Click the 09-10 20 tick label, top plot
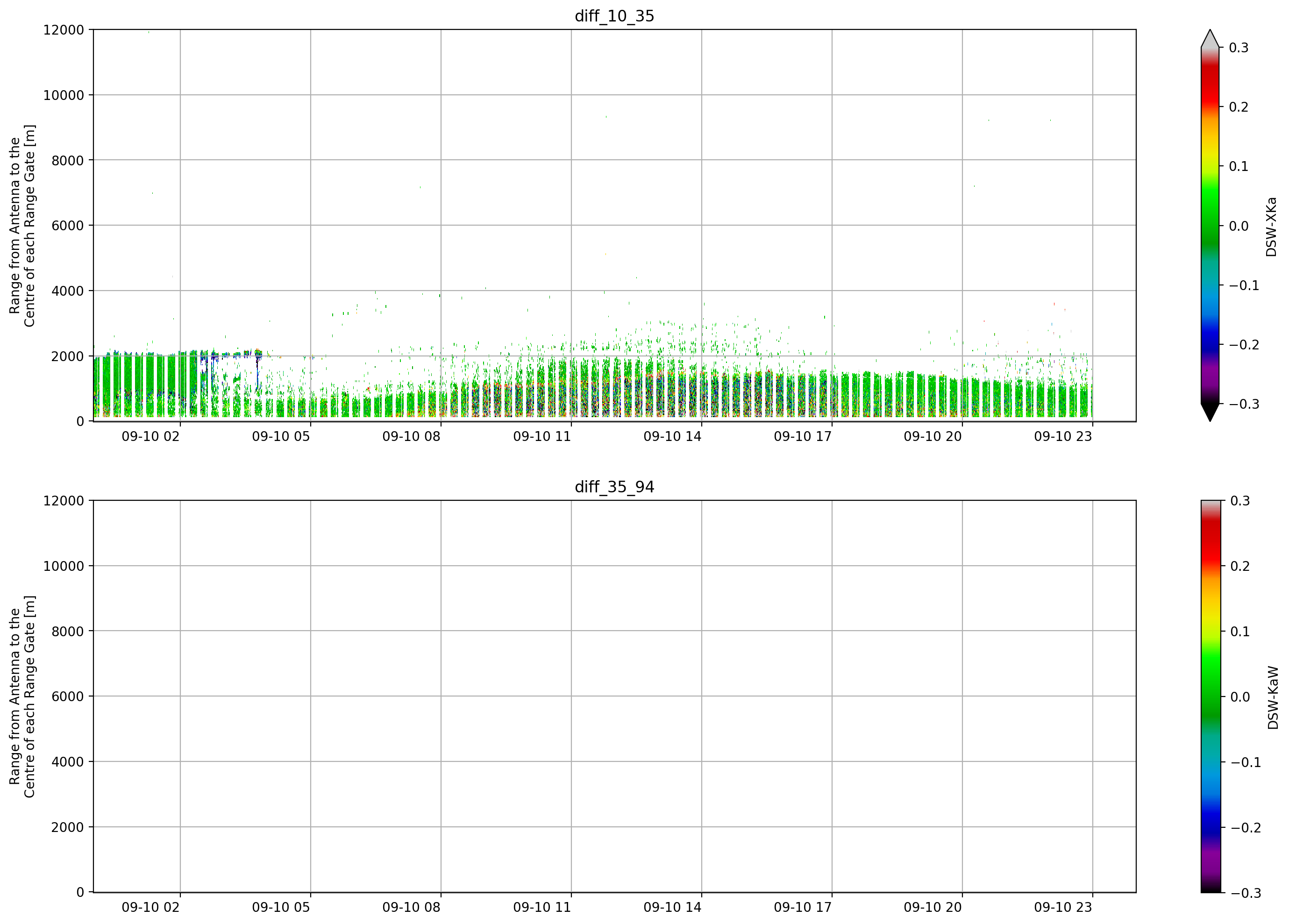The image size is (1289, 924). pos(933,436)
